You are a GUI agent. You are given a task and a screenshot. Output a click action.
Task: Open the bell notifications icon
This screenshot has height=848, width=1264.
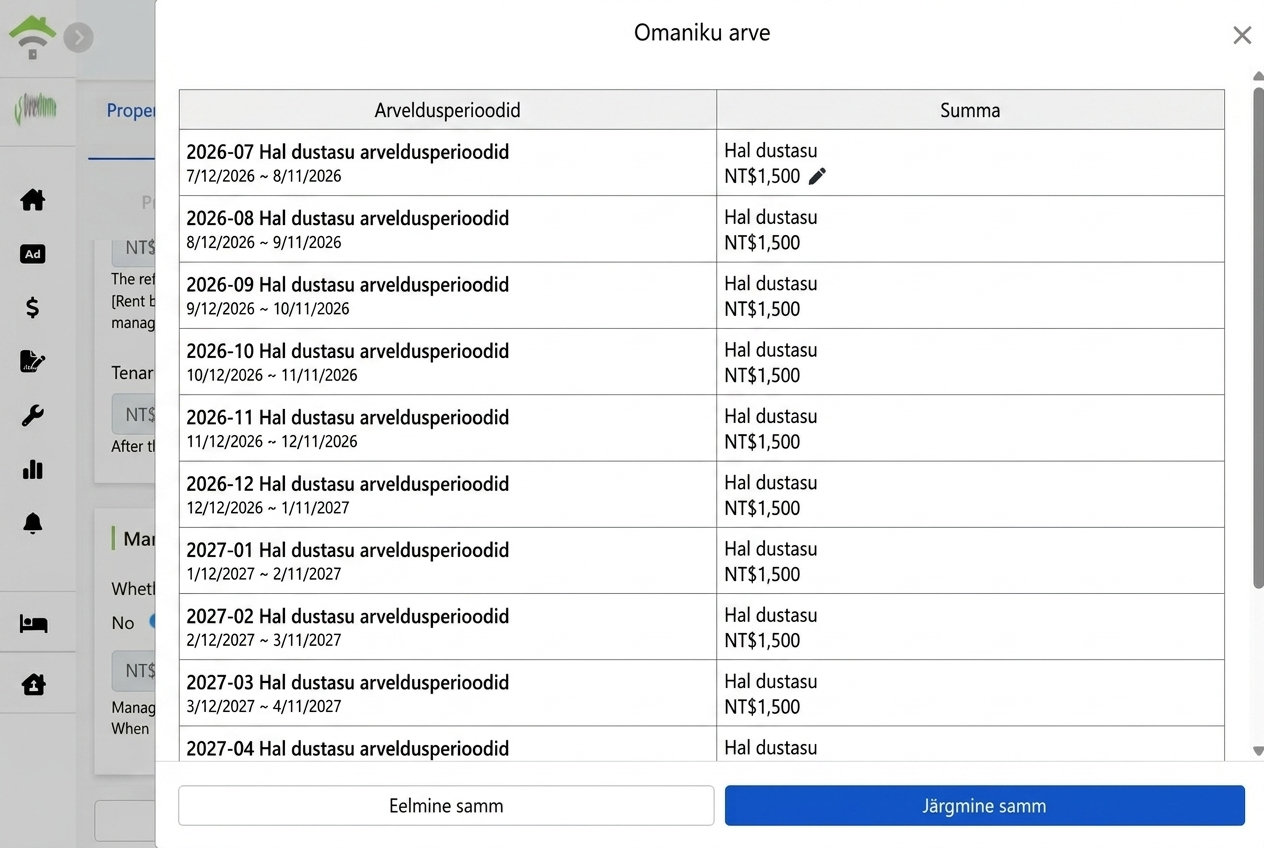33,523
